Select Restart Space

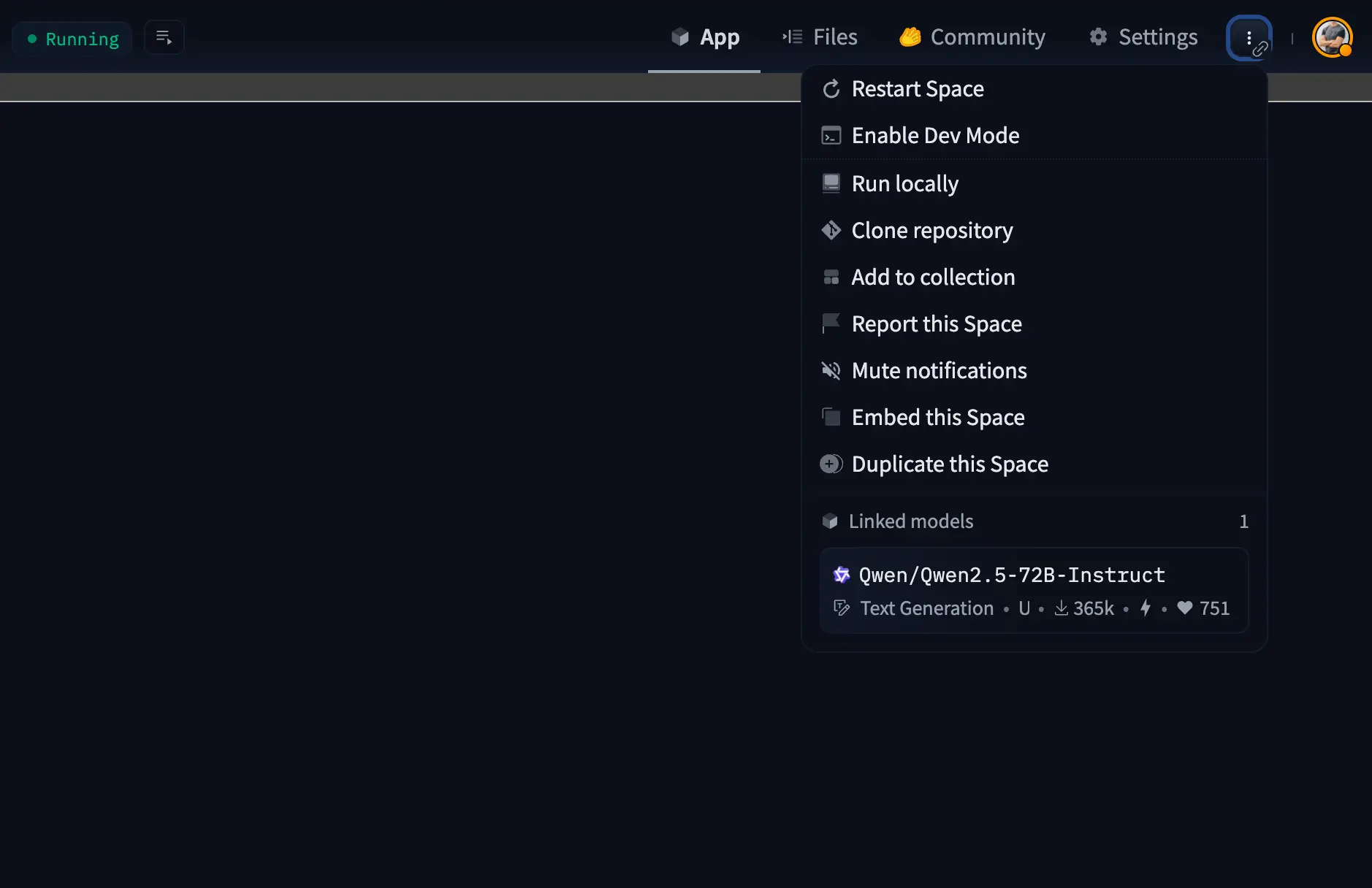tap(1034, 89)
